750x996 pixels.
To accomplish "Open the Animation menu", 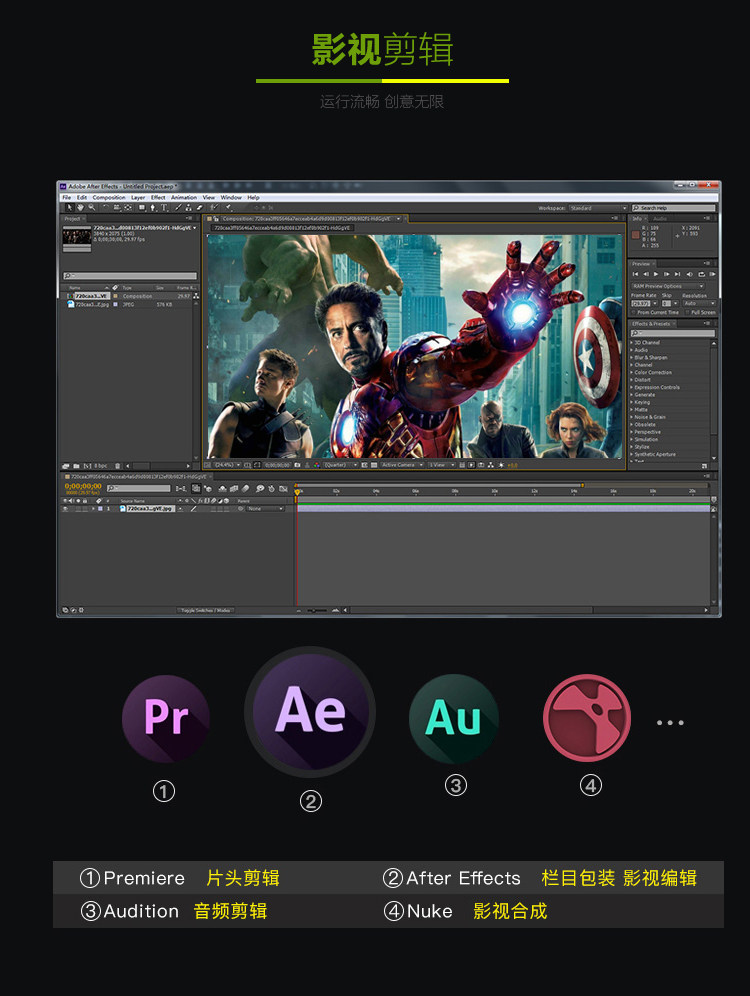I will click(x=184, y=198).
